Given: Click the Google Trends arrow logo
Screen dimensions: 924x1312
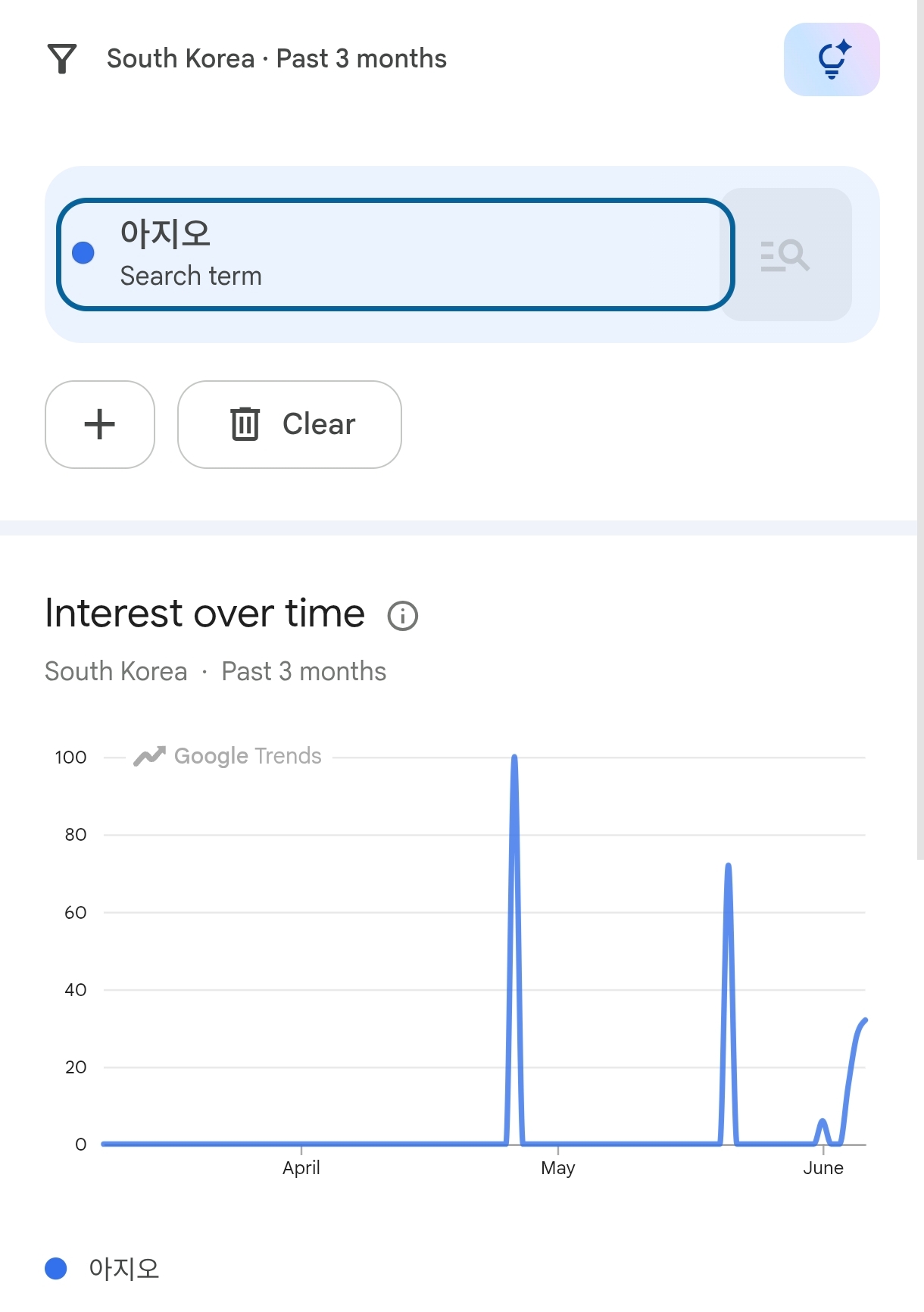Looking at the screenshot, I should [149, 756].
